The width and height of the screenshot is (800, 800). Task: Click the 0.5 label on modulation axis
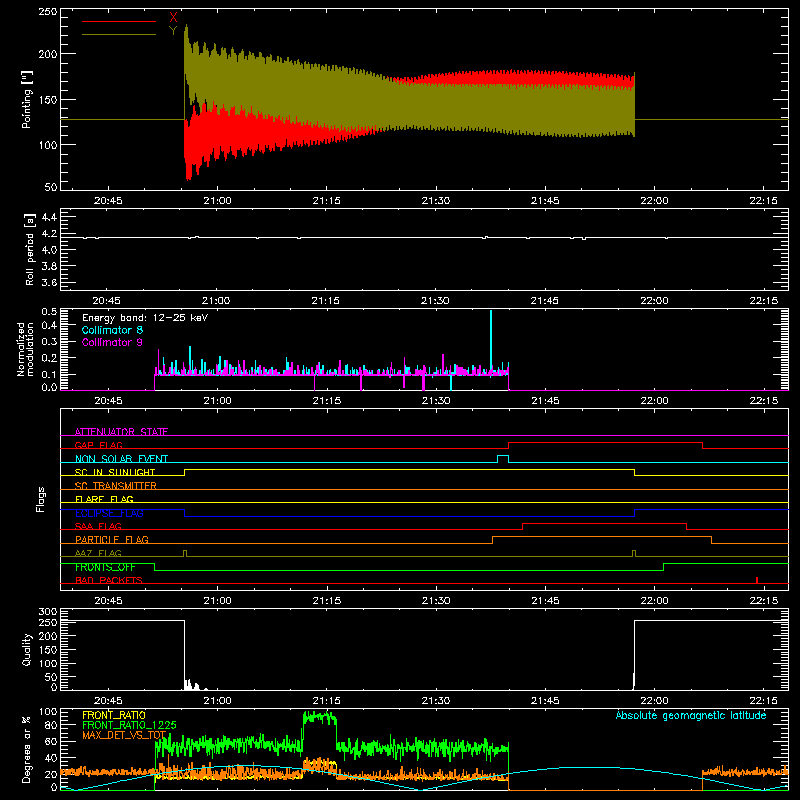(49, 311)
